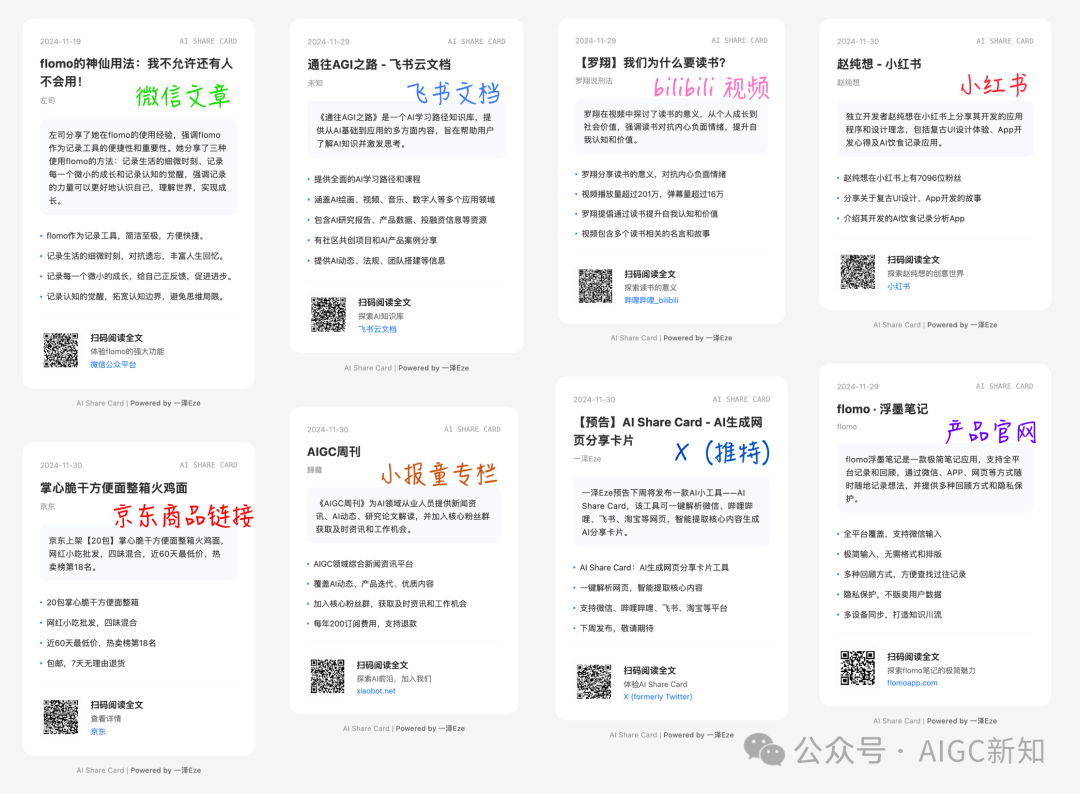Open the X (formerly Twitter) link
This screenshot has height=794, width=1080.
coord(658,697)
